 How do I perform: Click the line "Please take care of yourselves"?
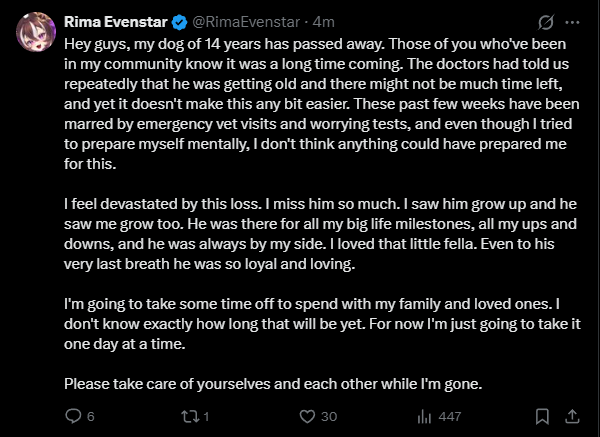273,383
